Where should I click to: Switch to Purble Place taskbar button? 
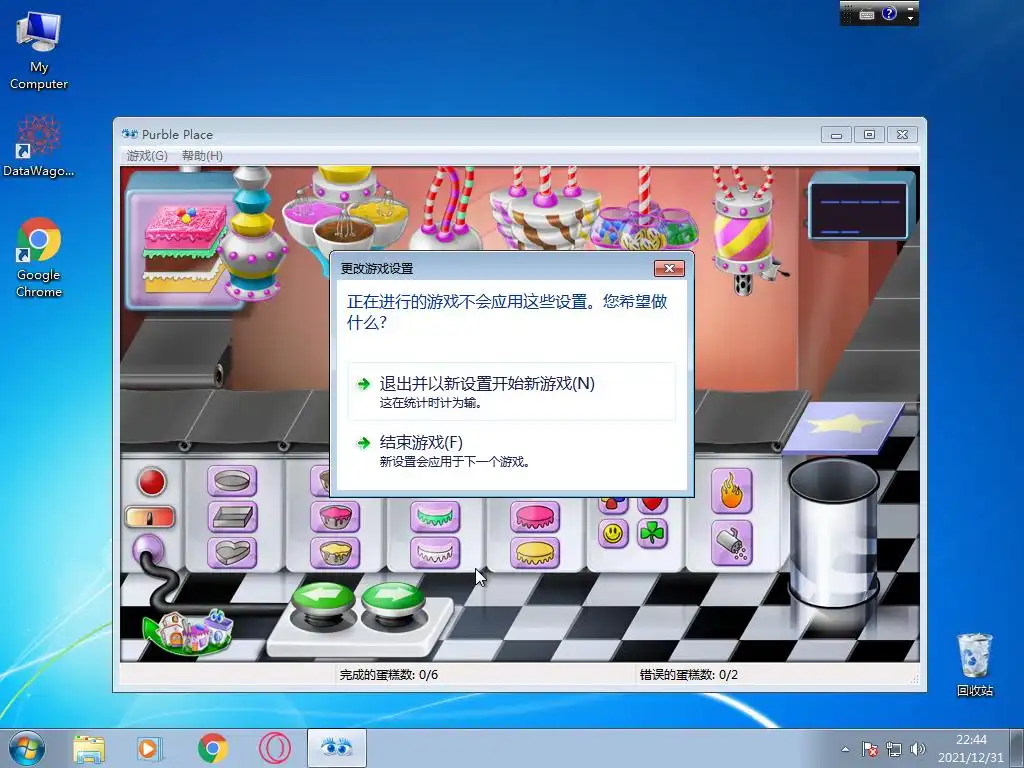(336, 748)
